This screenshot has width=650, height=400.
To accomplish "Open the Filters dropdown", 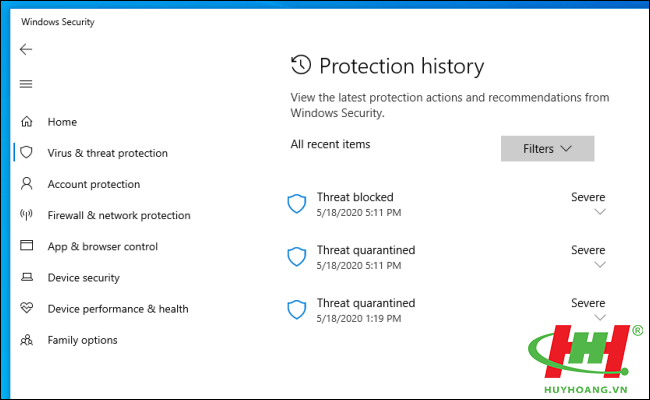I will [x=547, y=148].
